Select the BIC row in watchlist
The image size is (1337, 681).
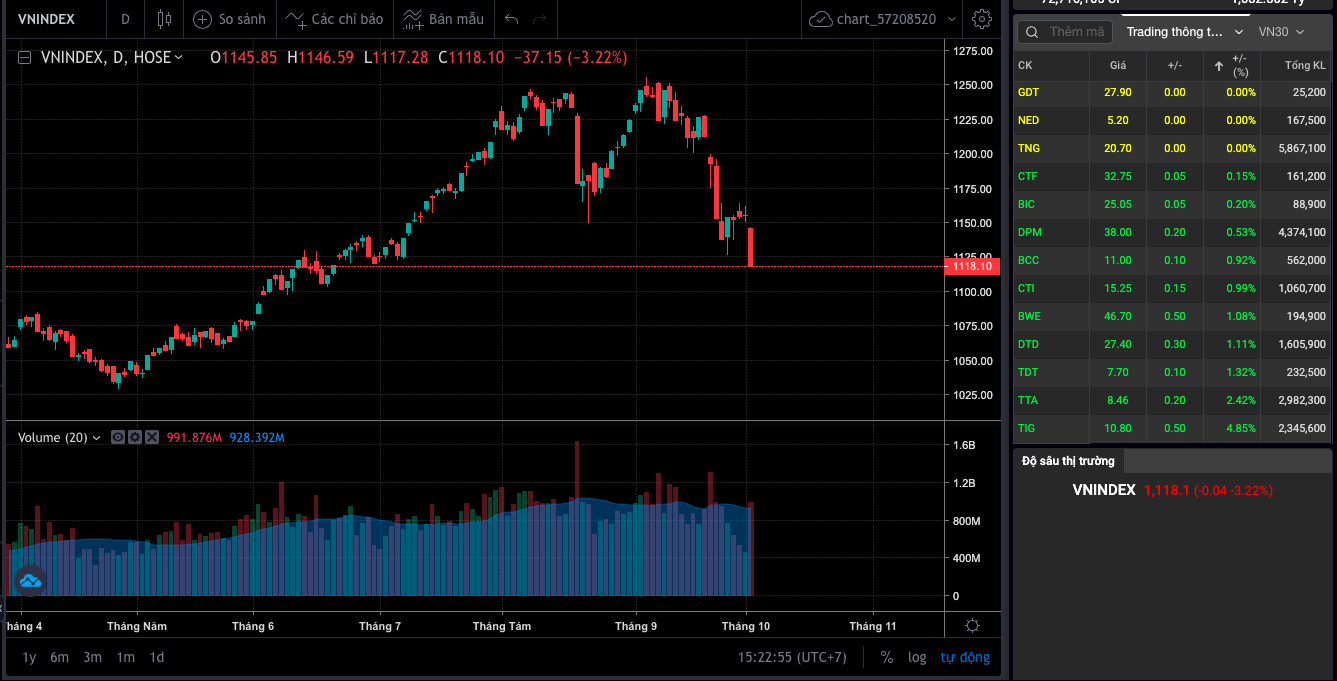tap(1173, 204)
